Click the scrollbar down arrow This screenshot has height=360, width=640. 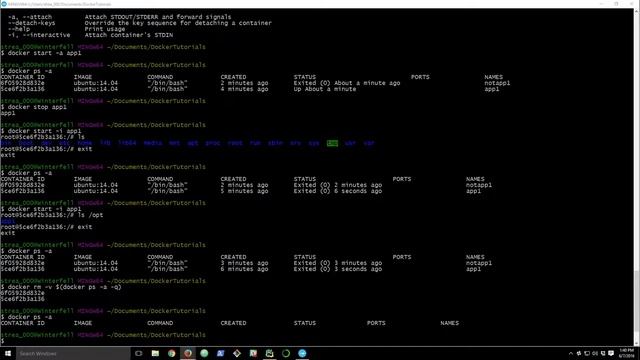click(x=636, y=343)
